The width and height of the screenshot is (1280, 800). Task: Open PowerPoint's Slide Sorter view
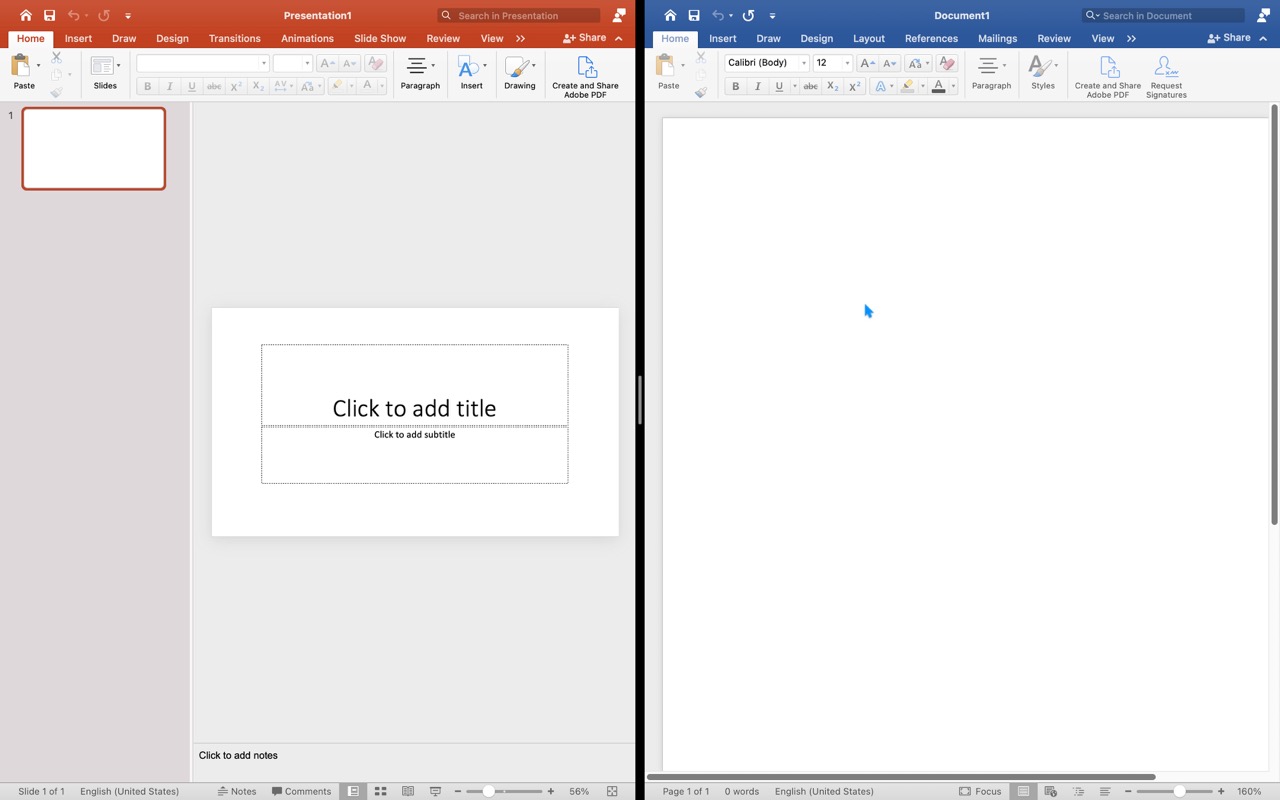click(x=381, y=791)
